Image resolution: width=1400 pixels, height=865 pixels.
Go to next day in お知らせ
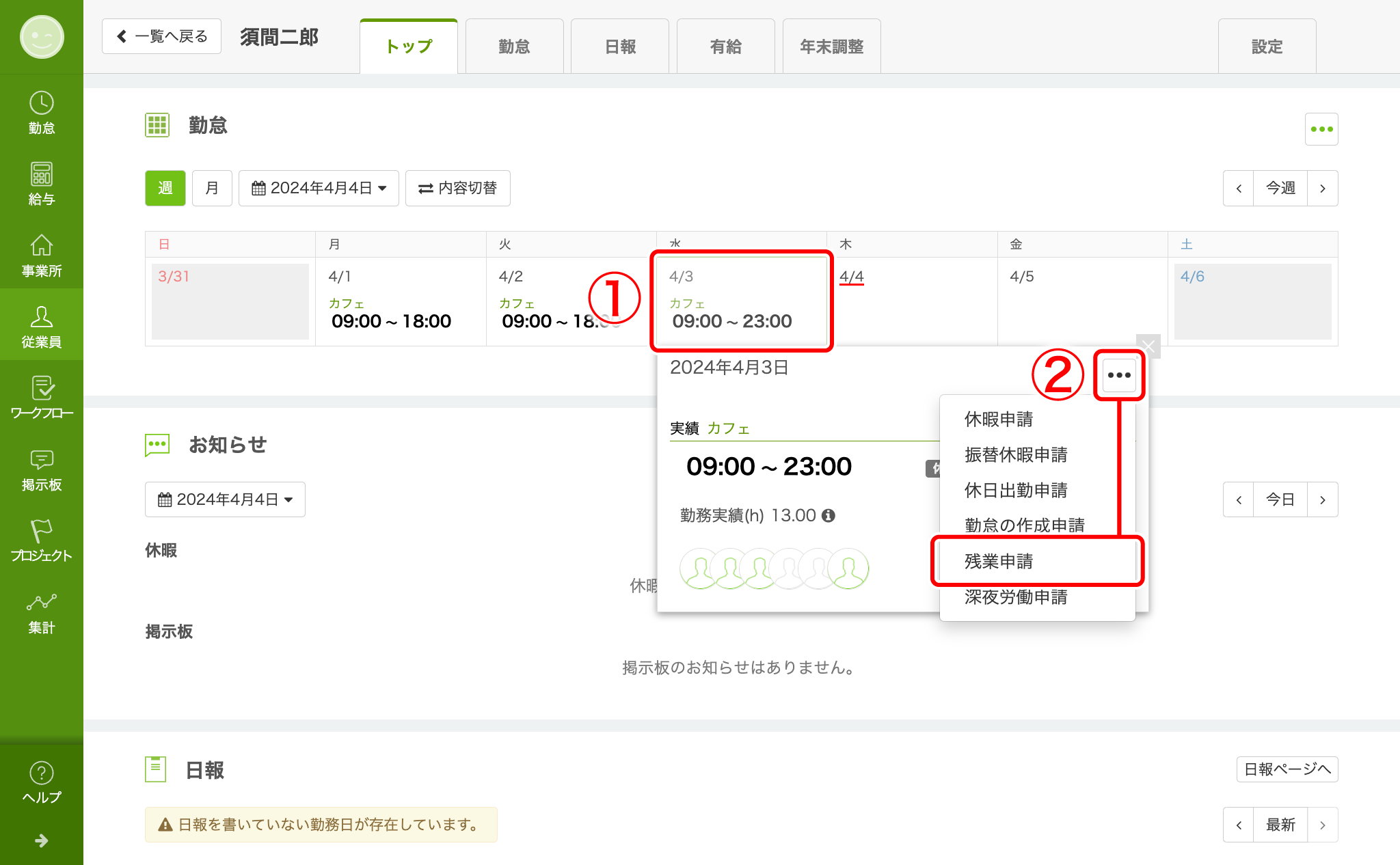click(x=1323, y=499)
